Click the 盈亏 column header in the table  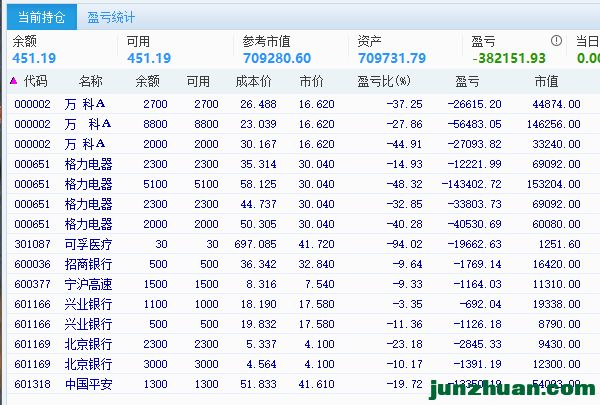tap(467, 81)
